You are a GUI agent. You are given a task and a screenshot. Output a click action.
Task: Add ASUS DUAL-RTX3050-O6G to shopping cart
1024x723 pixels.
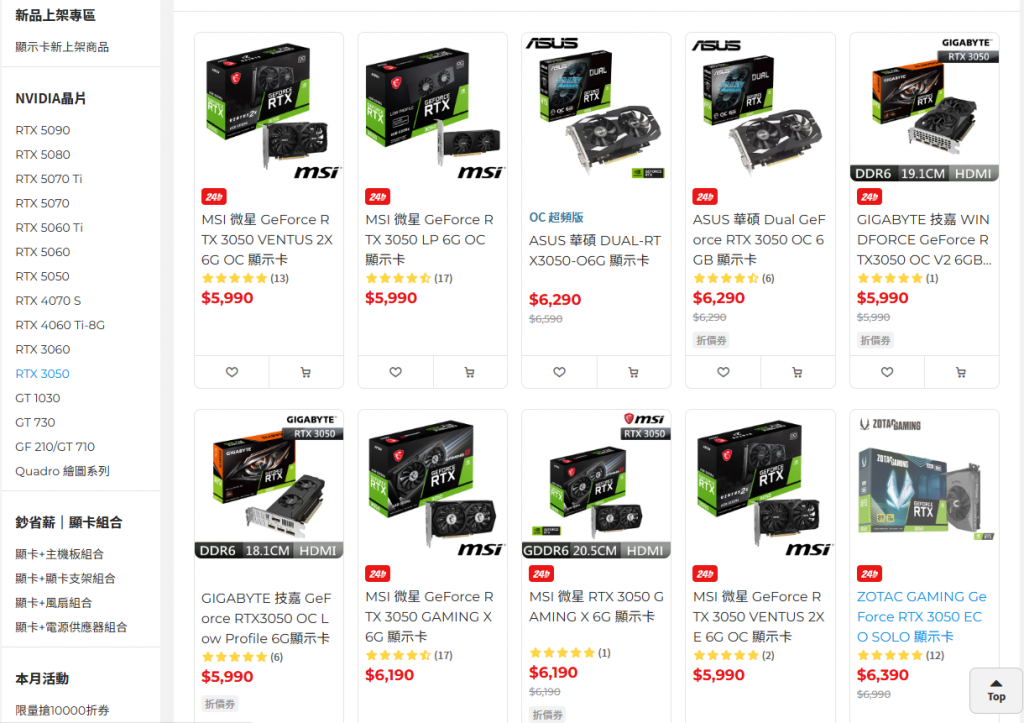pyautogui.click(x=633, y=372)
